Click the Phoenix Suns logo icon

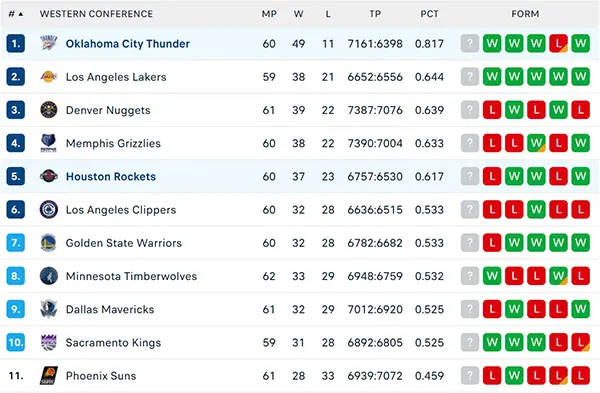coord(49,375)
